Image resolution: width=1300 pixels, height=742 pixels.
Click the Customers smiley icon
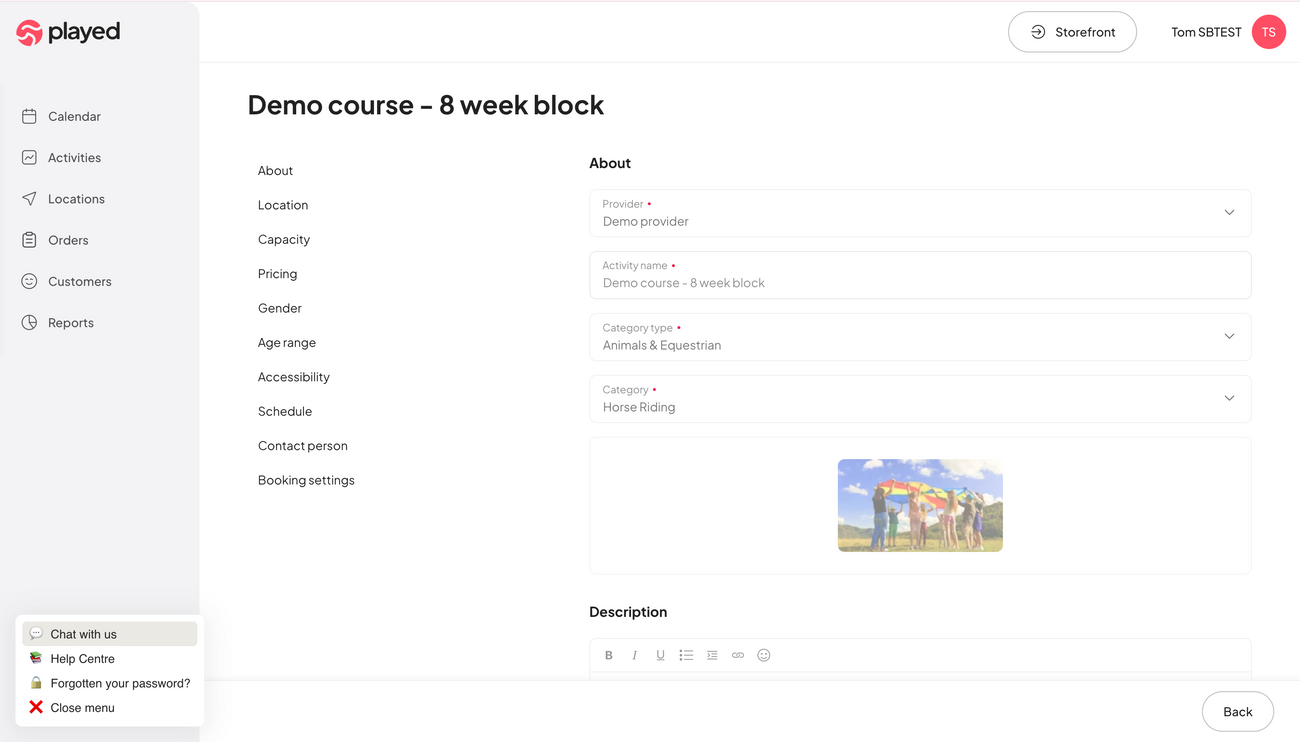click(30, 281)
